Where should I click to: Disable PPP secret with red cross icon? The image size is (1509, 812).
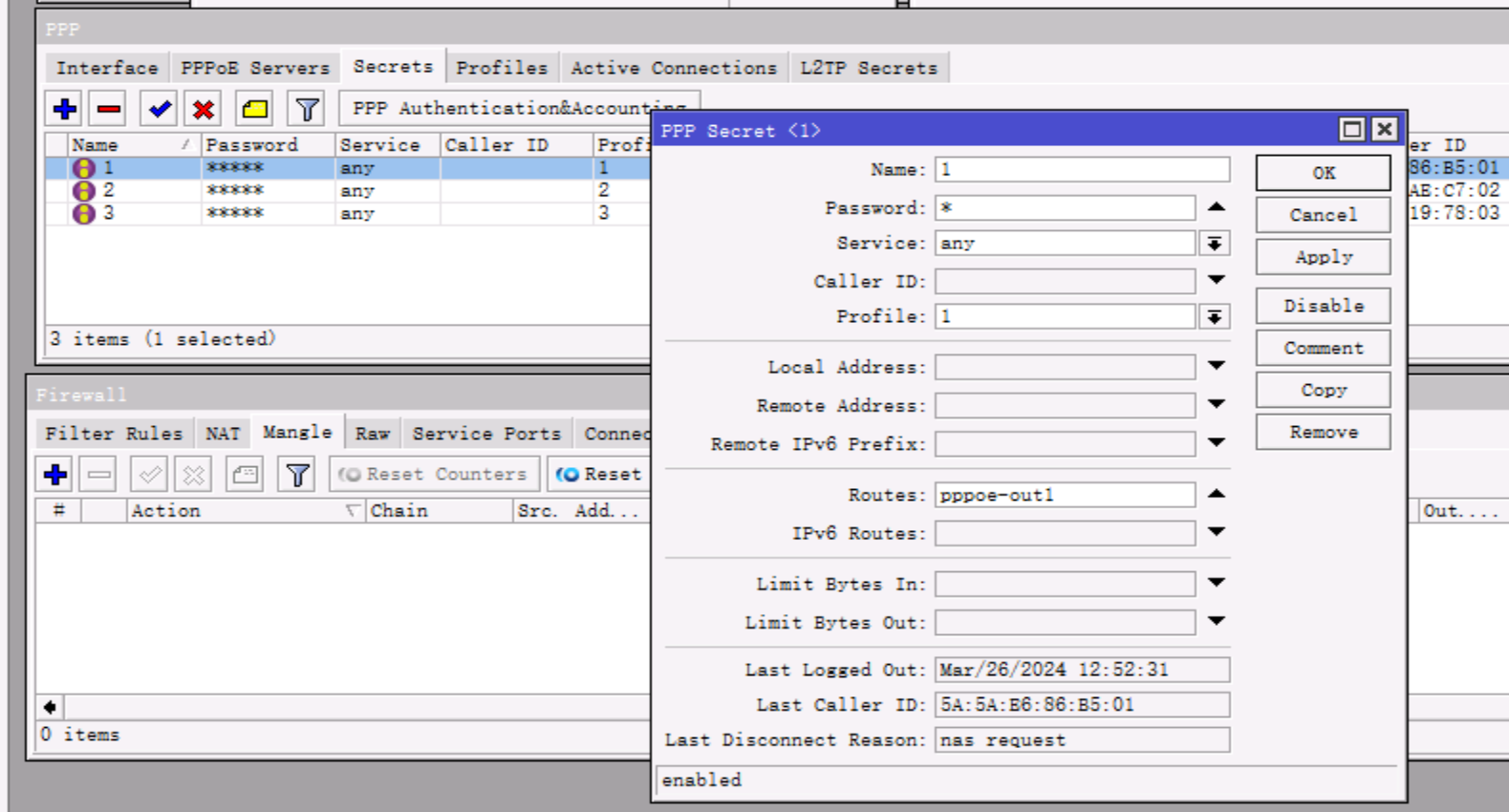tap(203, 109)
